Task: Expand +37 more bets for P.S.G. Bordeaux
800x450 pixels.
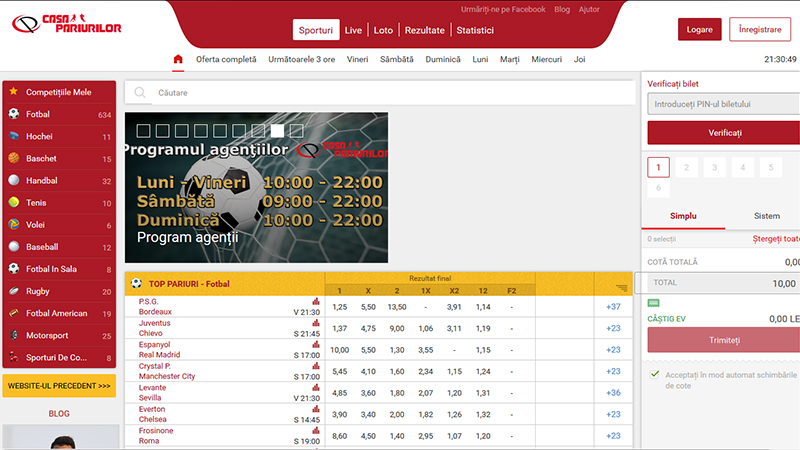Action: click(x=613, y=307)
